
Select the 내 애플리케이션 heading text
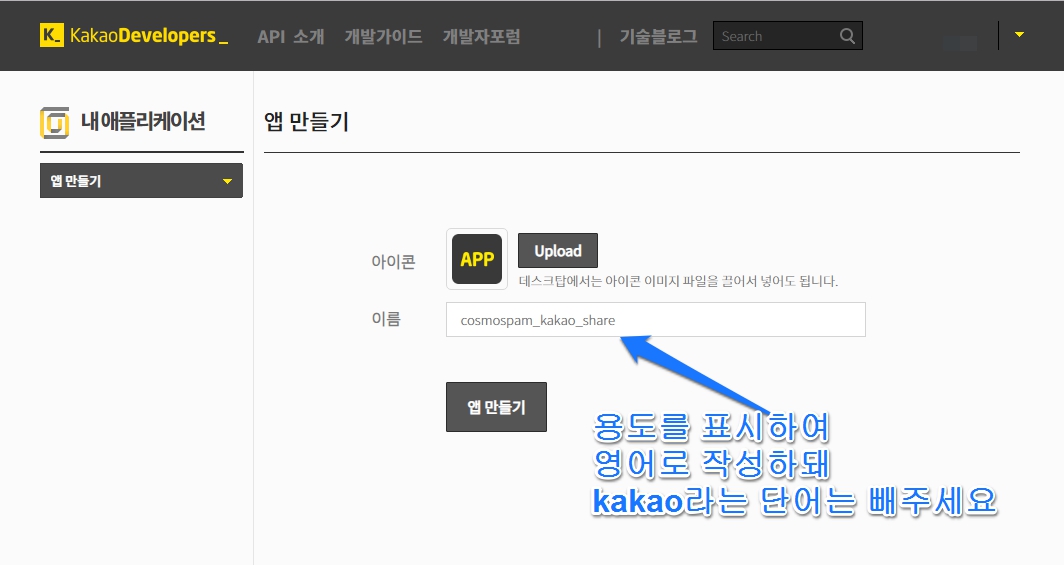pos(143,122)
